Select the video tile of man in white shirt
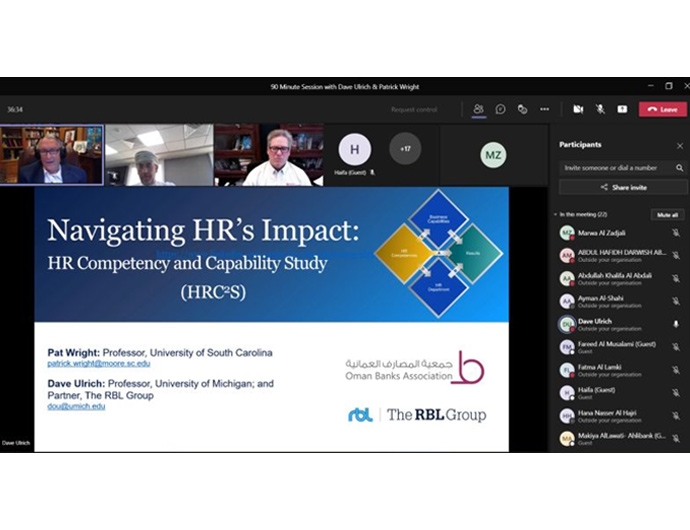The image size is (690, 530). (x=269, y=155)
